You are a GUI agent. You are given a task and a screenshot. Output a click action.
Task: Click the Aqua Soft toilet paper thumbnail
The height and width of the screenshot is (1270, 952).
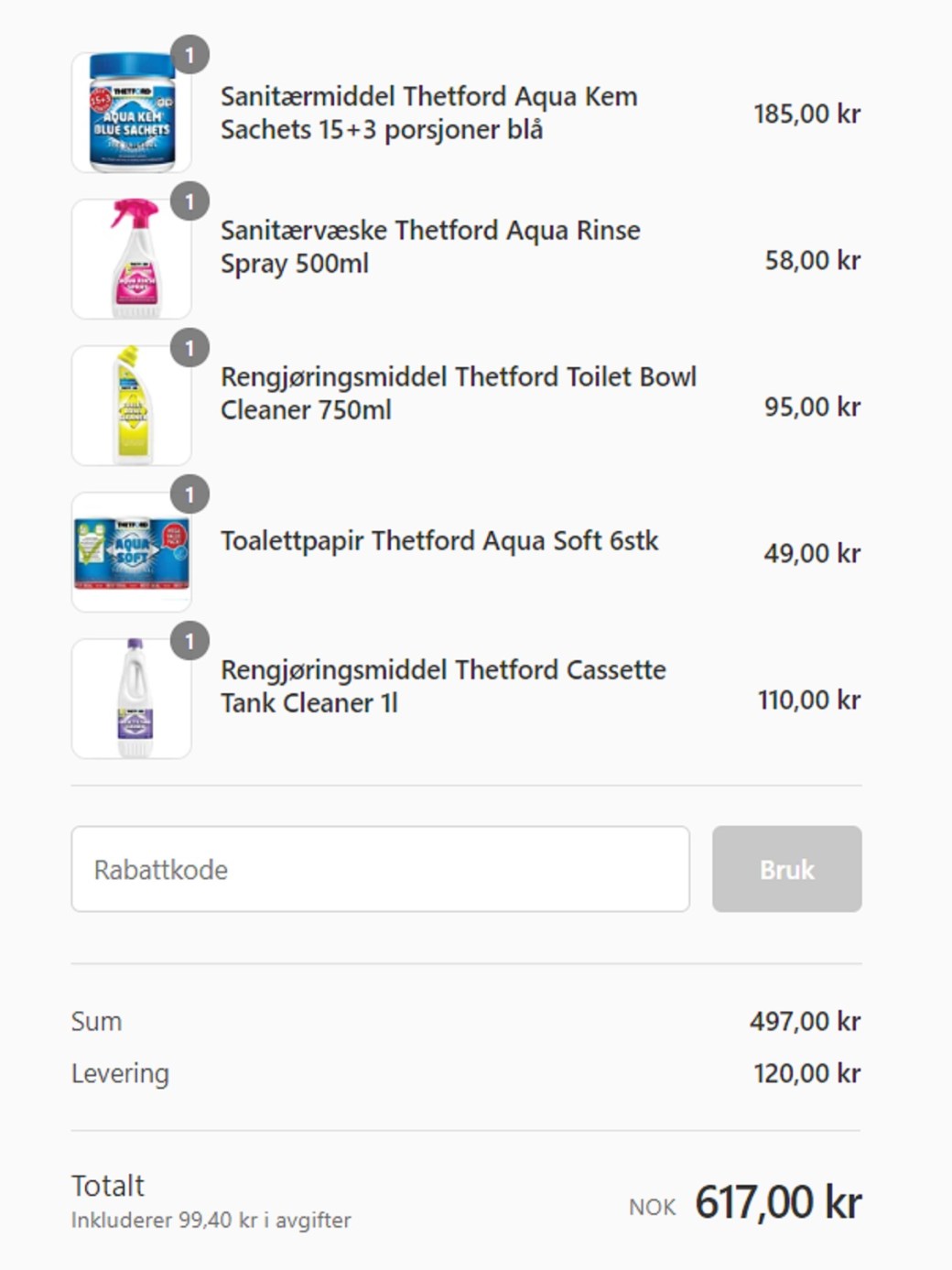131,553
